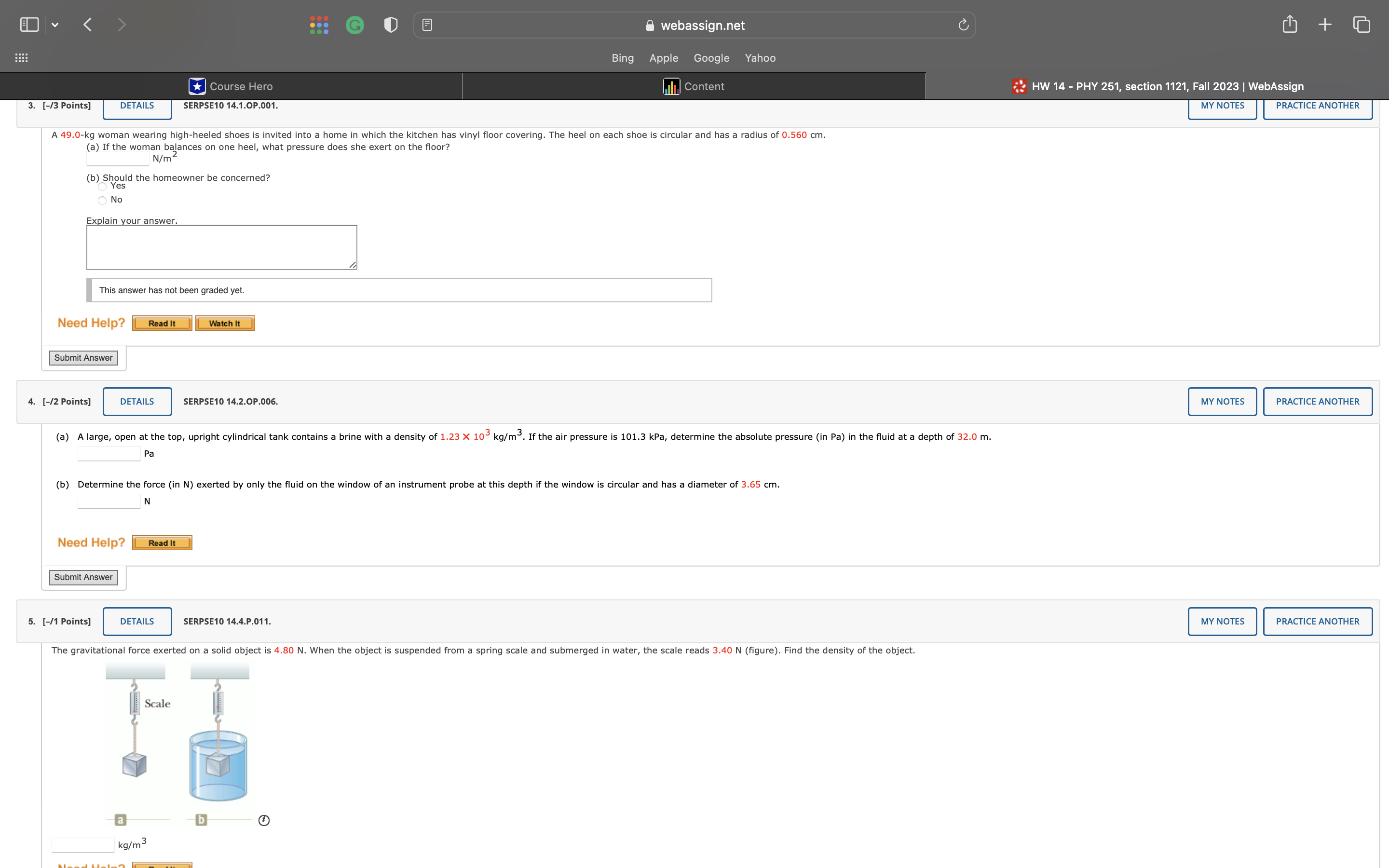Screen dimensions: 1389x868
Task: Open the Grammarly extension icon
Action: click(354, 24)
